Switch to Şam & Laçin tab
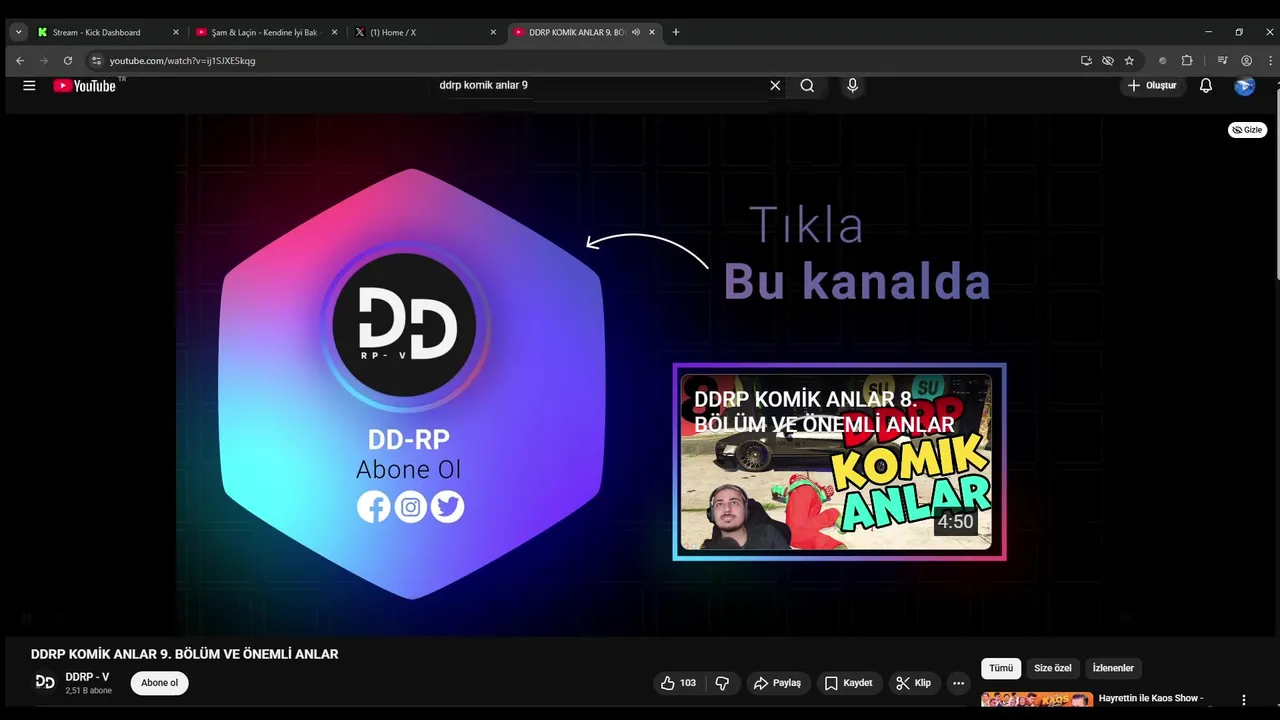 coord(268,32)
